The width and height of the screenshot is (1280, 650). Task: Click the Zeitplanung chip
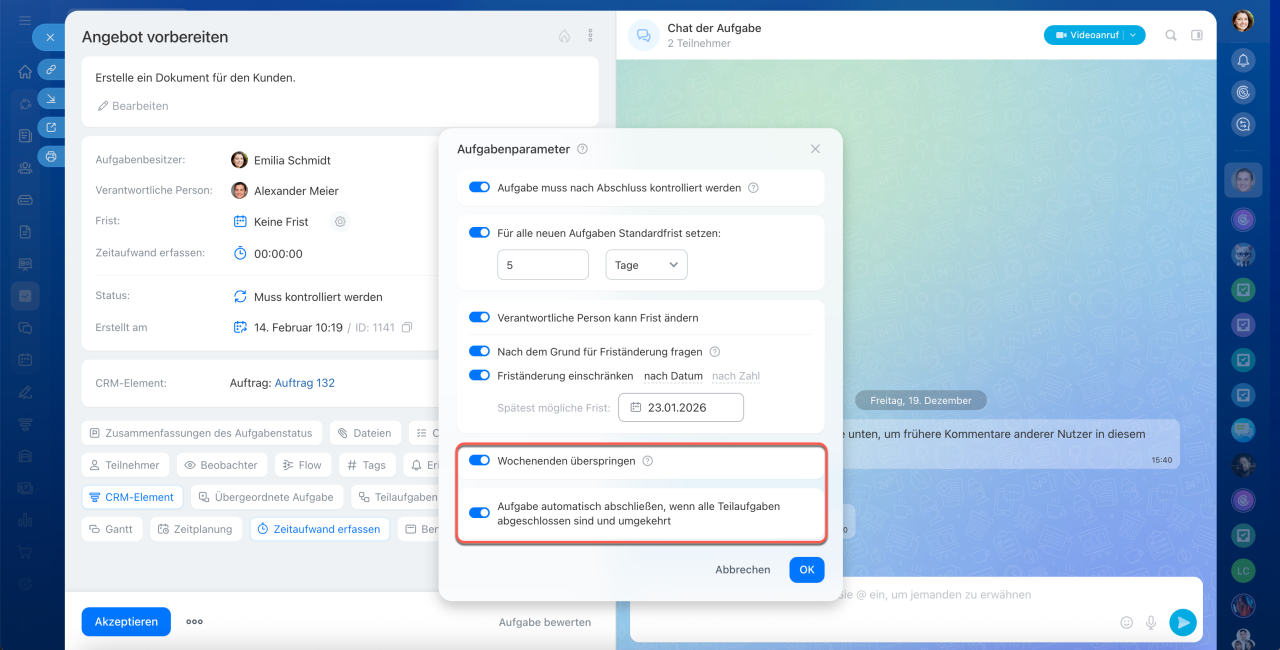click(196, 529)
